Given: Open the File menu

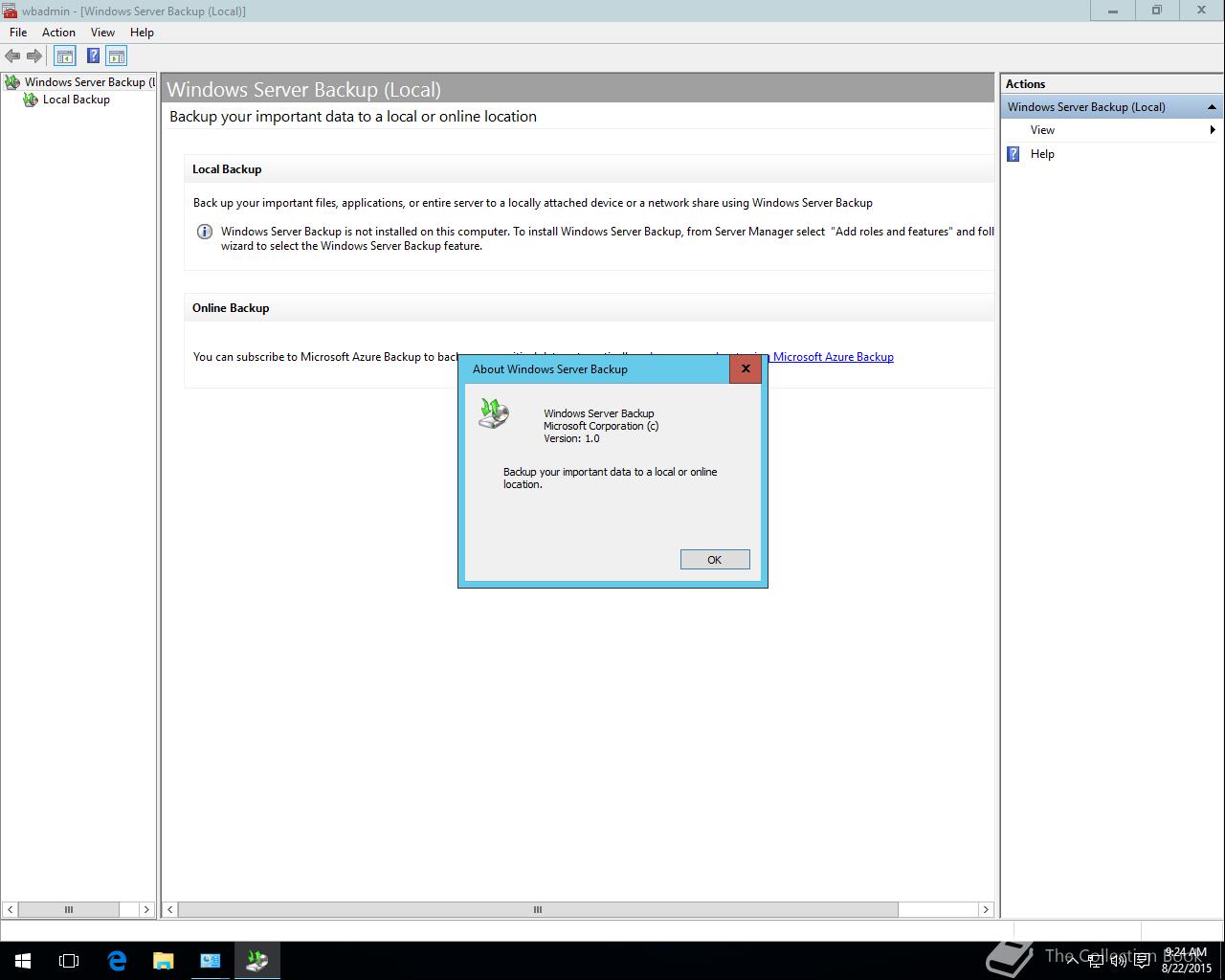Looking at the screenshot, I should pyautogui.click(x=18, y=33).
